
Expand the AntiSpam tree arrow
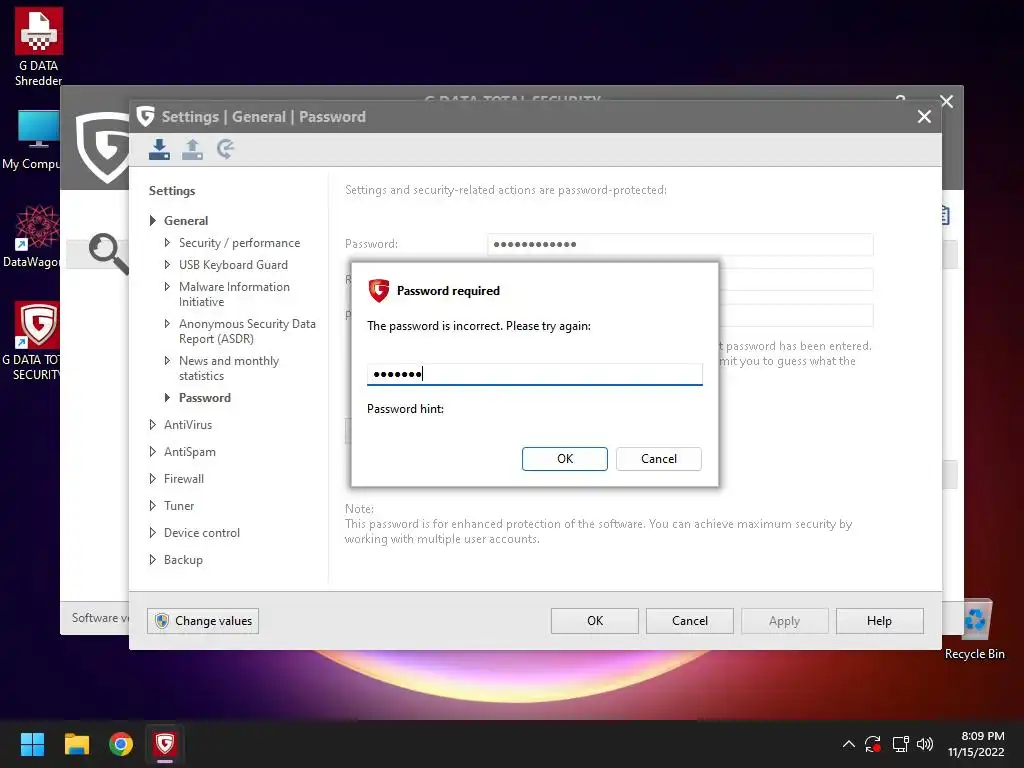click(152, 451)
